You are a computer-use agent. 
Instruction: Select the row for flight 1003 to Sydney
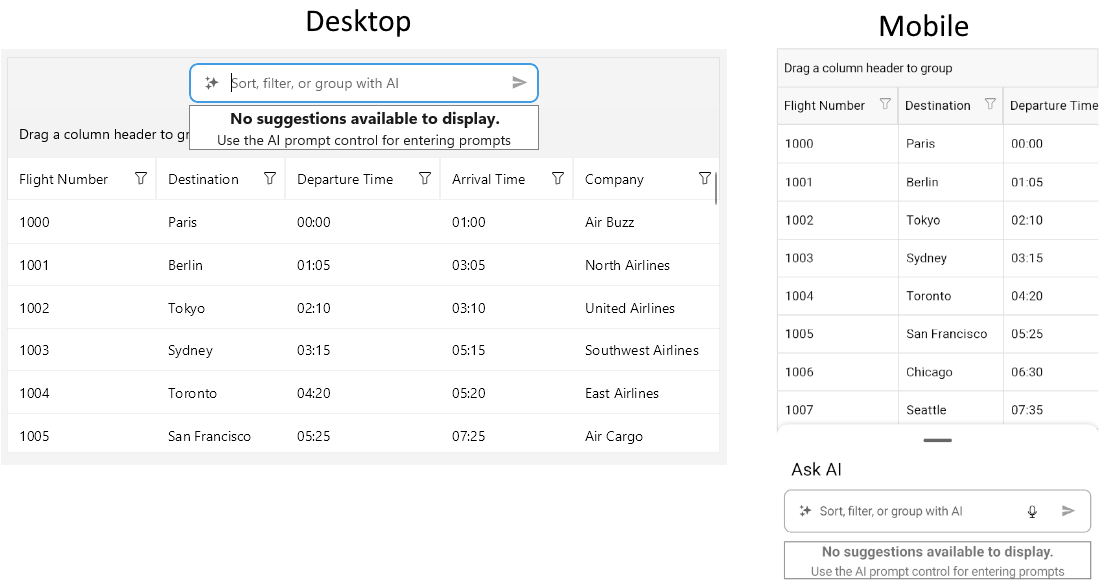pyautogui.click(x=300, y=350)
